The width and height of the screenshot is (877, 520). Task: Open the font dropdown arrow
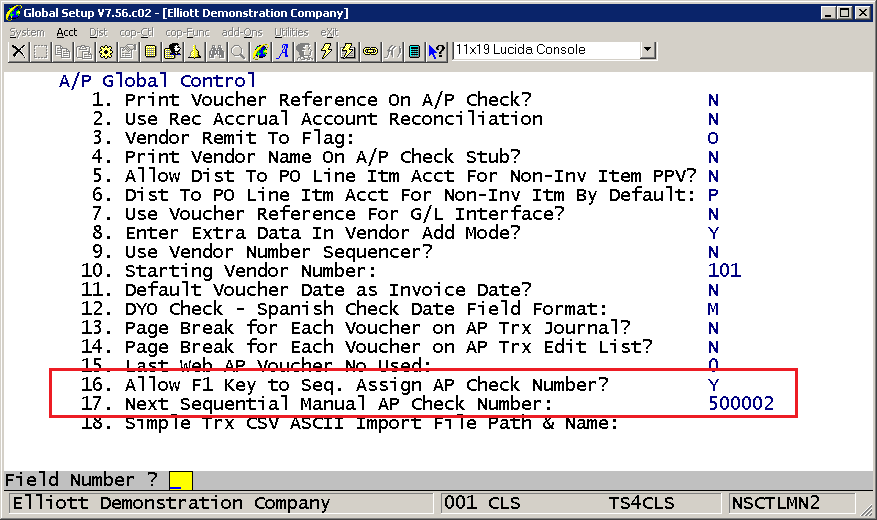pos(647,50)
